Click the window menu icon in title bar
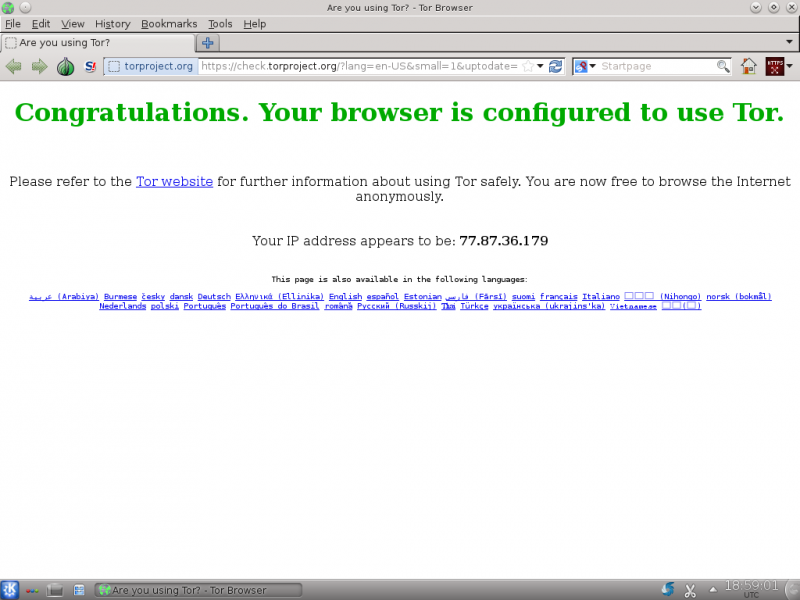 pos(8,7)
